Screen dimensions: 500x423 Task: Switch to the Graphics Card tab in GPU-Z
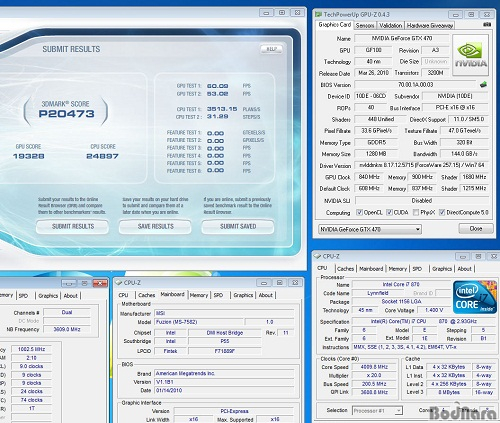(335, 25)
